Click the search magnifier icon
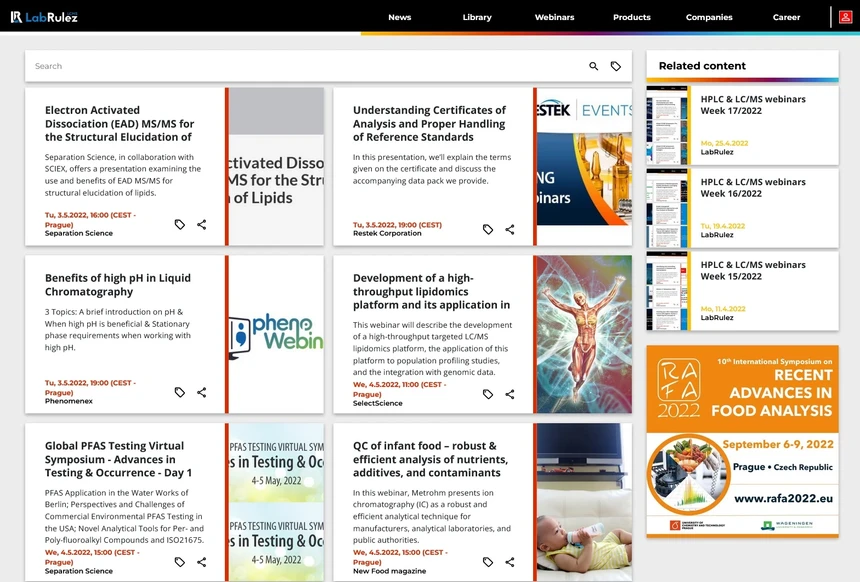Screen dimensions: 860x582 coord(593,66)
